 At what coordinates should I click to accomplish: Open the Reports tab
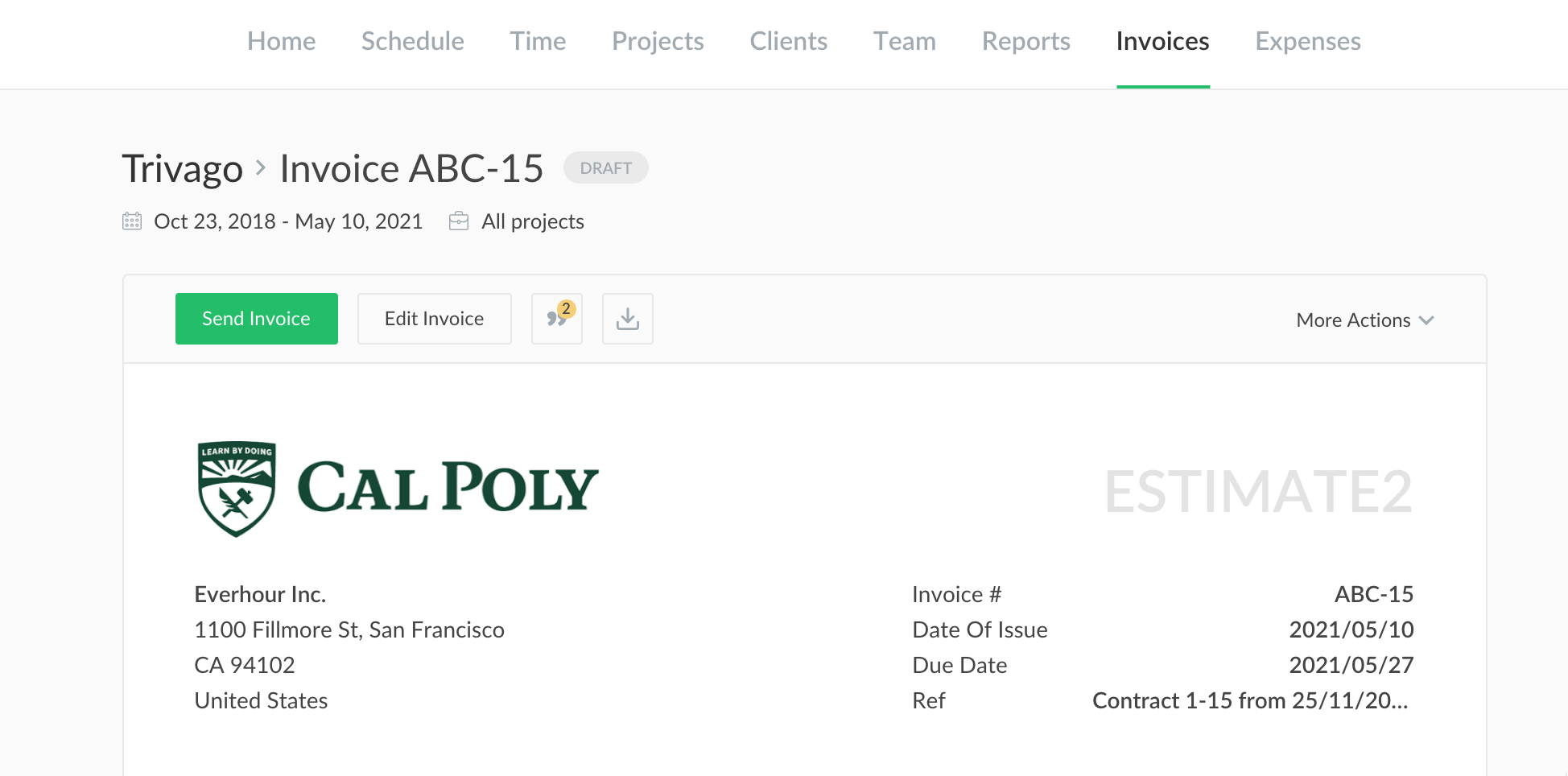(x=1025, y=41)
